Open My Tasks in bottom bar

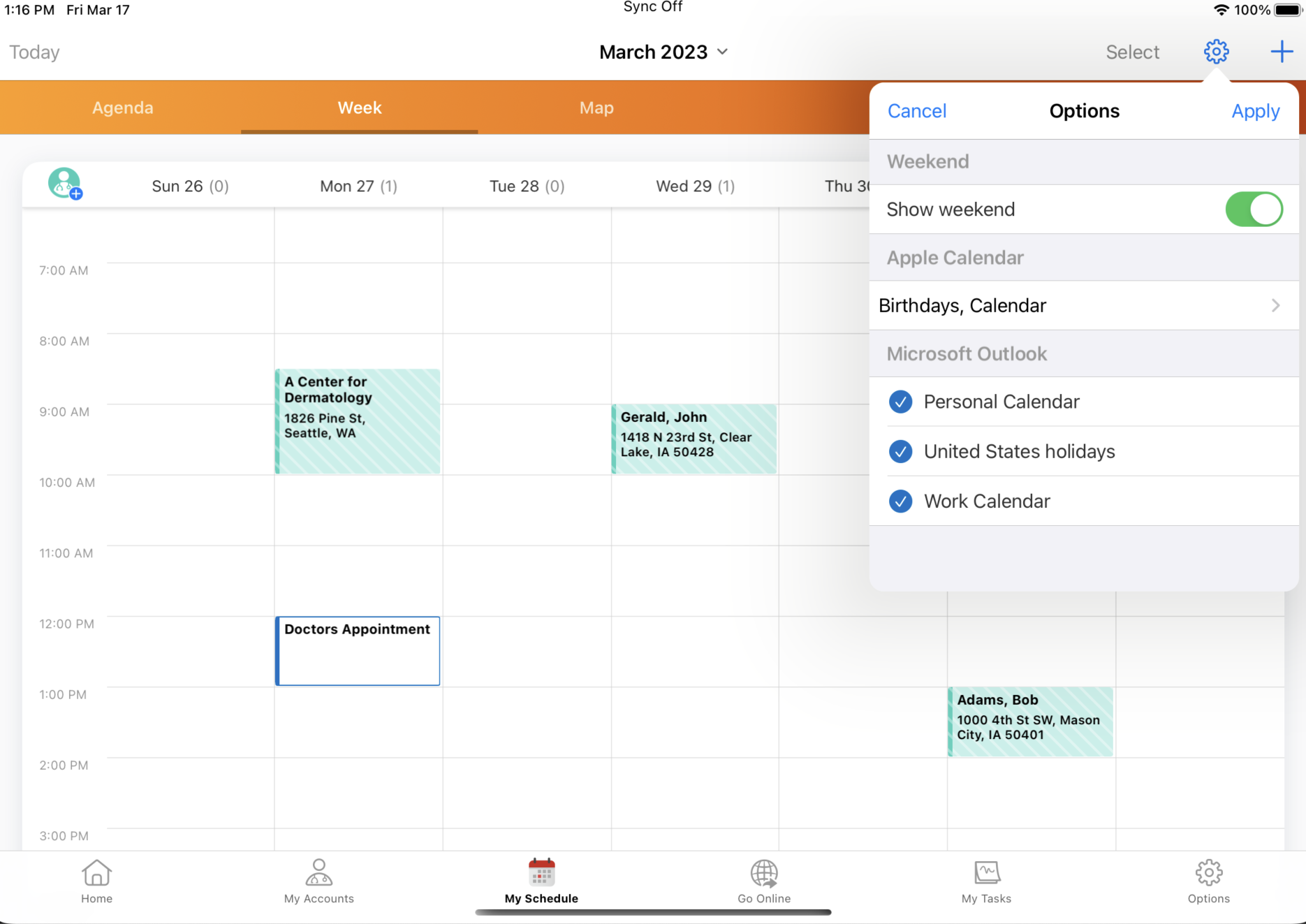[986, 881]
